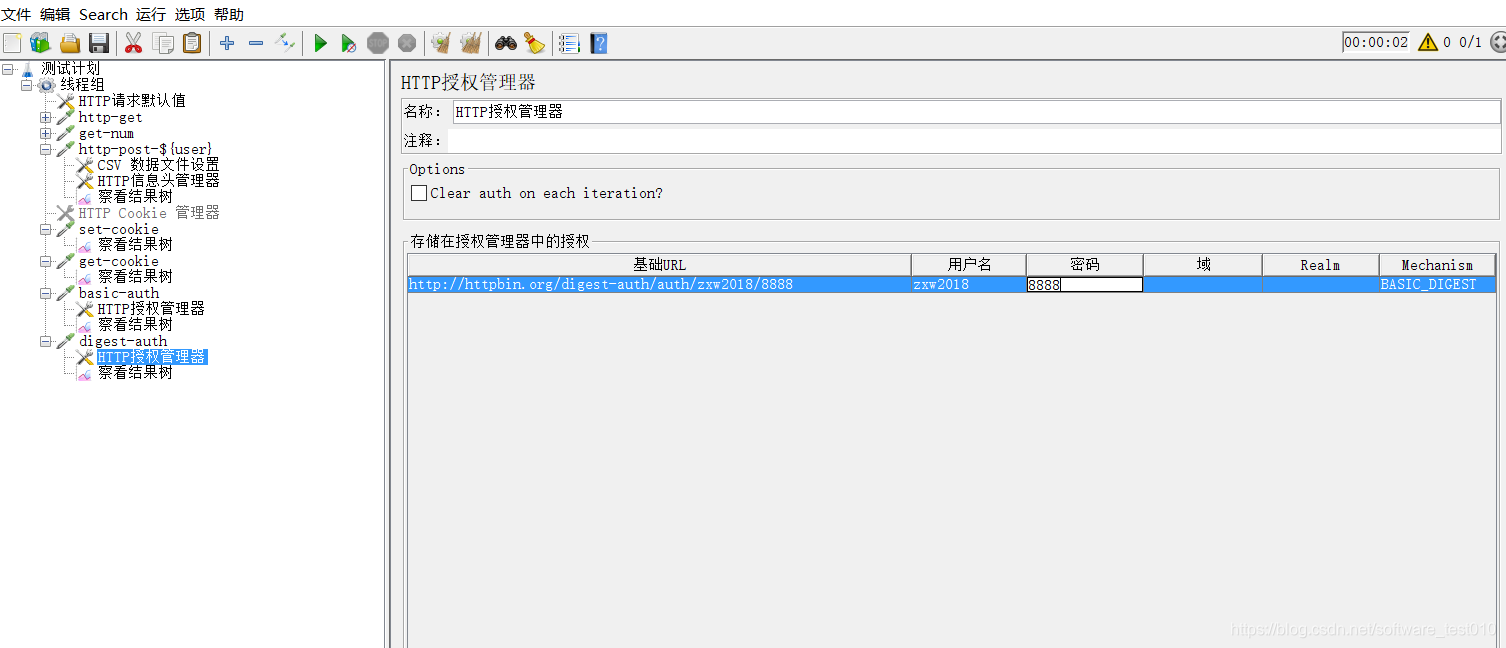Expand the get-num tree node
The height and width of the screenshot is (648, 1506).
[x=46, y=133]
